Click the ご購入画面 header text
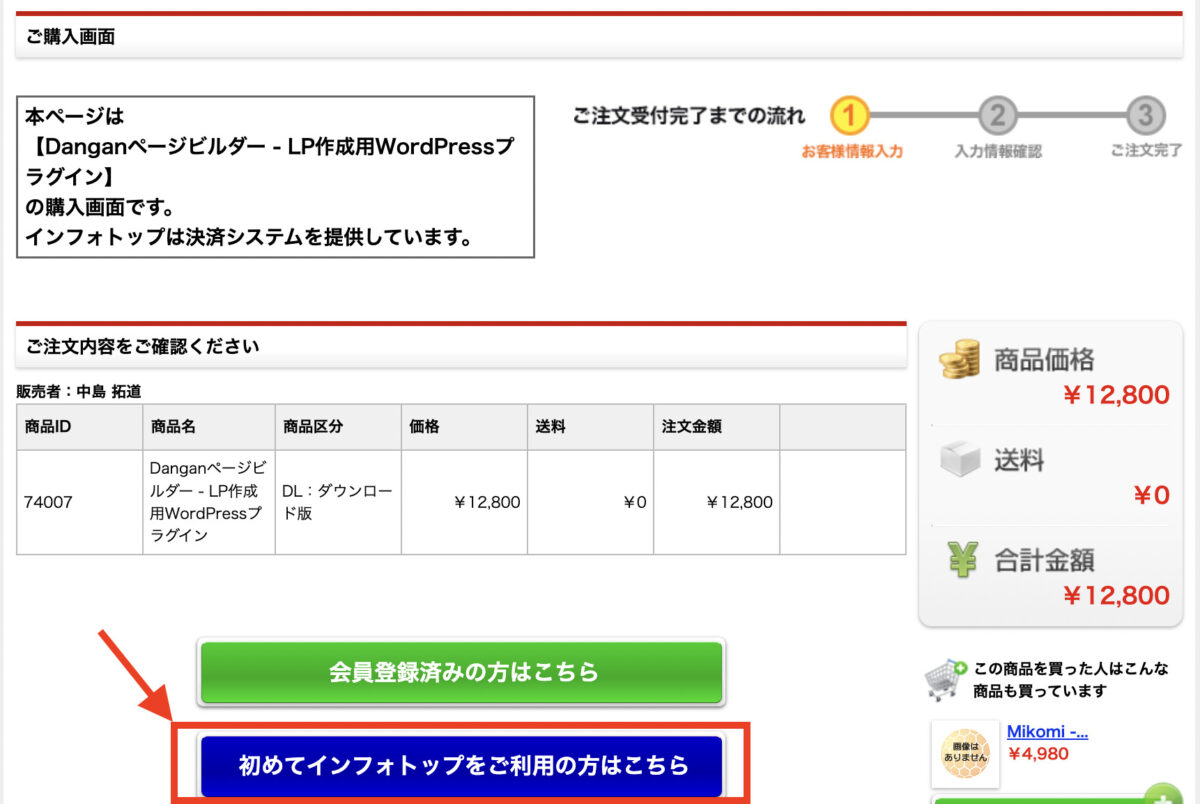Viewport: 1200px width, 804px height. click(x=71, y=37)
